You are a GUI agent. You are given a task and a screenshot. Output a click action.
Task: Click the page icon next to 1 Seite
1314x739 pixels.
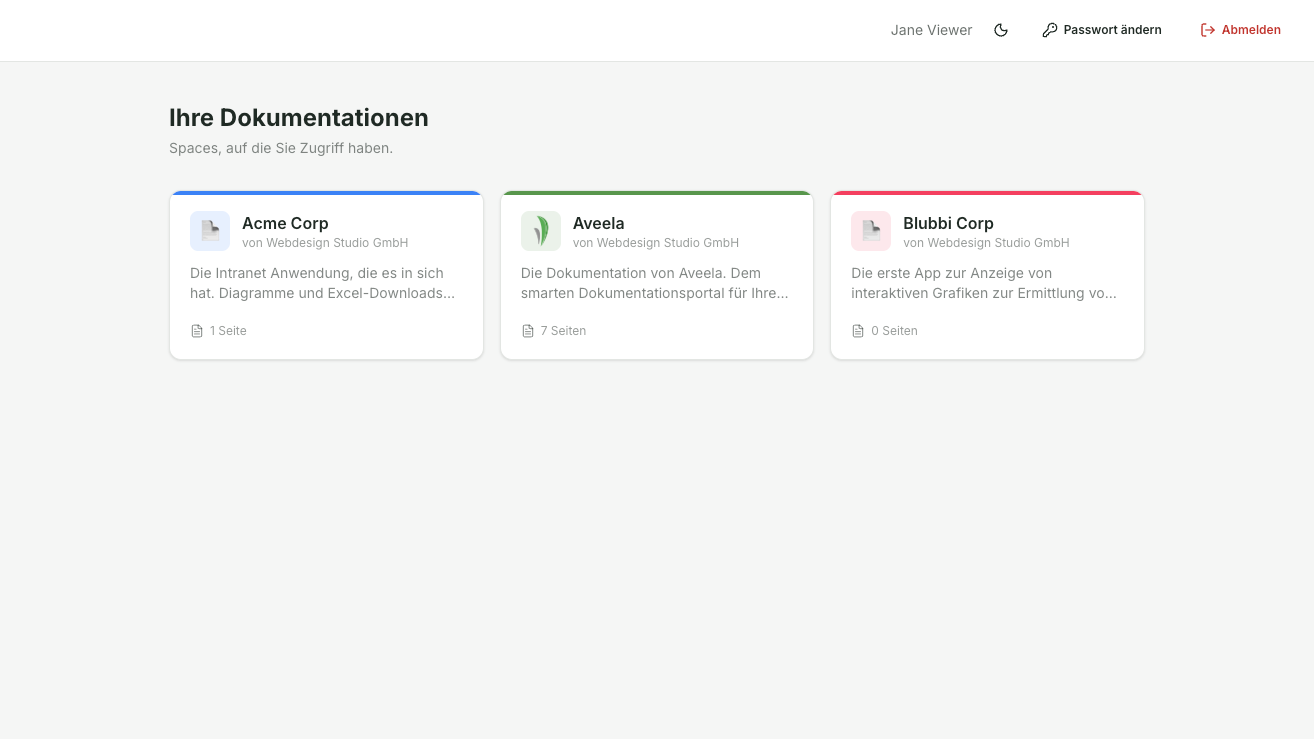tap(197, 331)
